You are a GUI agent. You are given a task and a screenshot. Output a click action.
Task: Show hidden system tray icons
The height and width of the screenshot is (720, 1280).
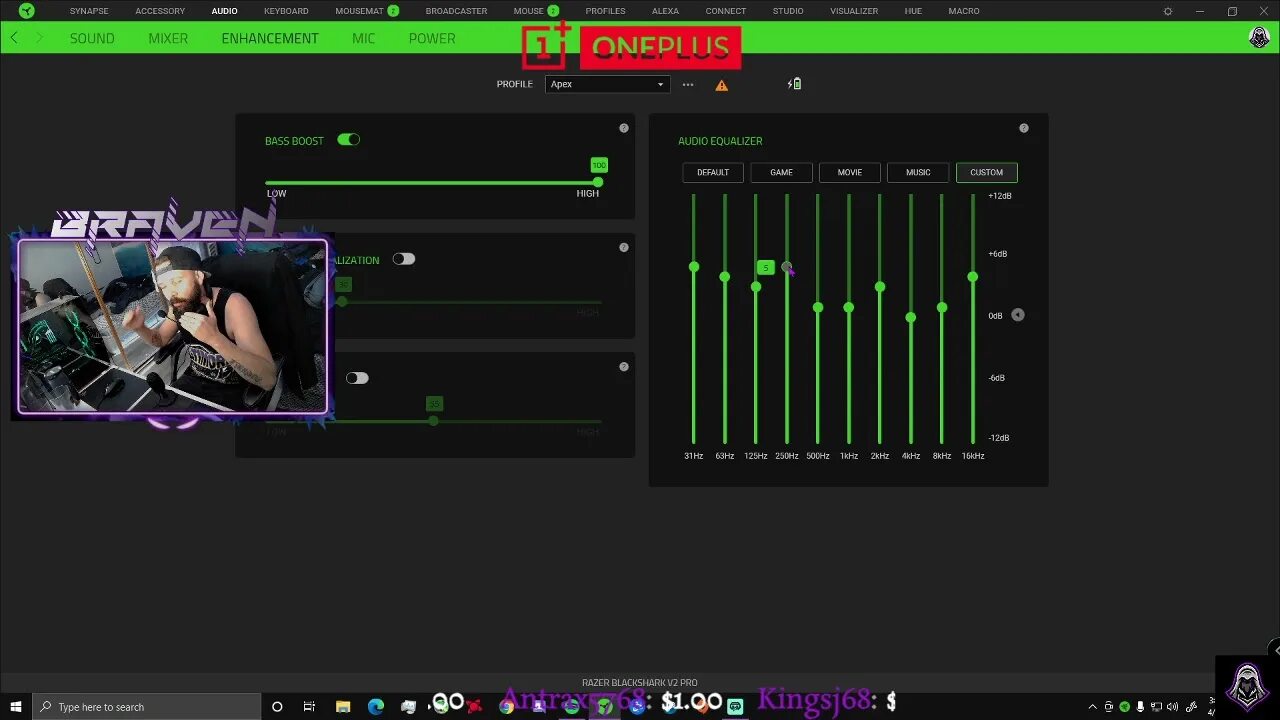point(1093,707)
